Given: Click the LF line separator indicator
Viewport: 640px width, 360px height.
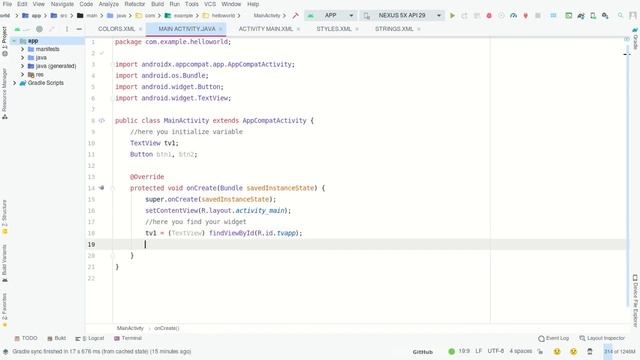Looking at the screenshot, I should [479, 351].
